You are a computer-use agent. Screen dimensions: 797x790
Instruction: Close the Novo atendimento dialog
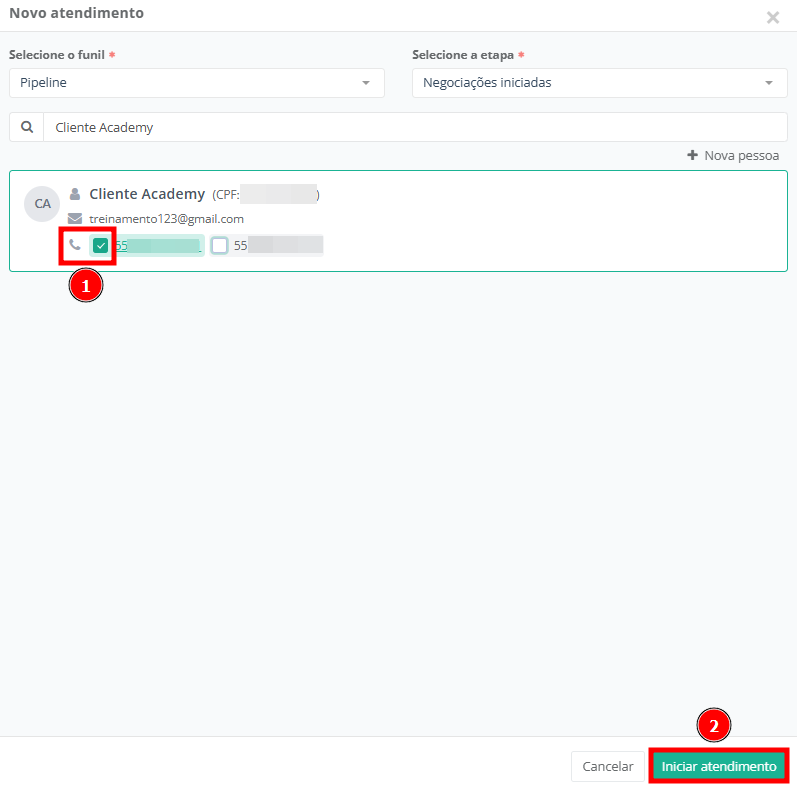click(772, 17)
